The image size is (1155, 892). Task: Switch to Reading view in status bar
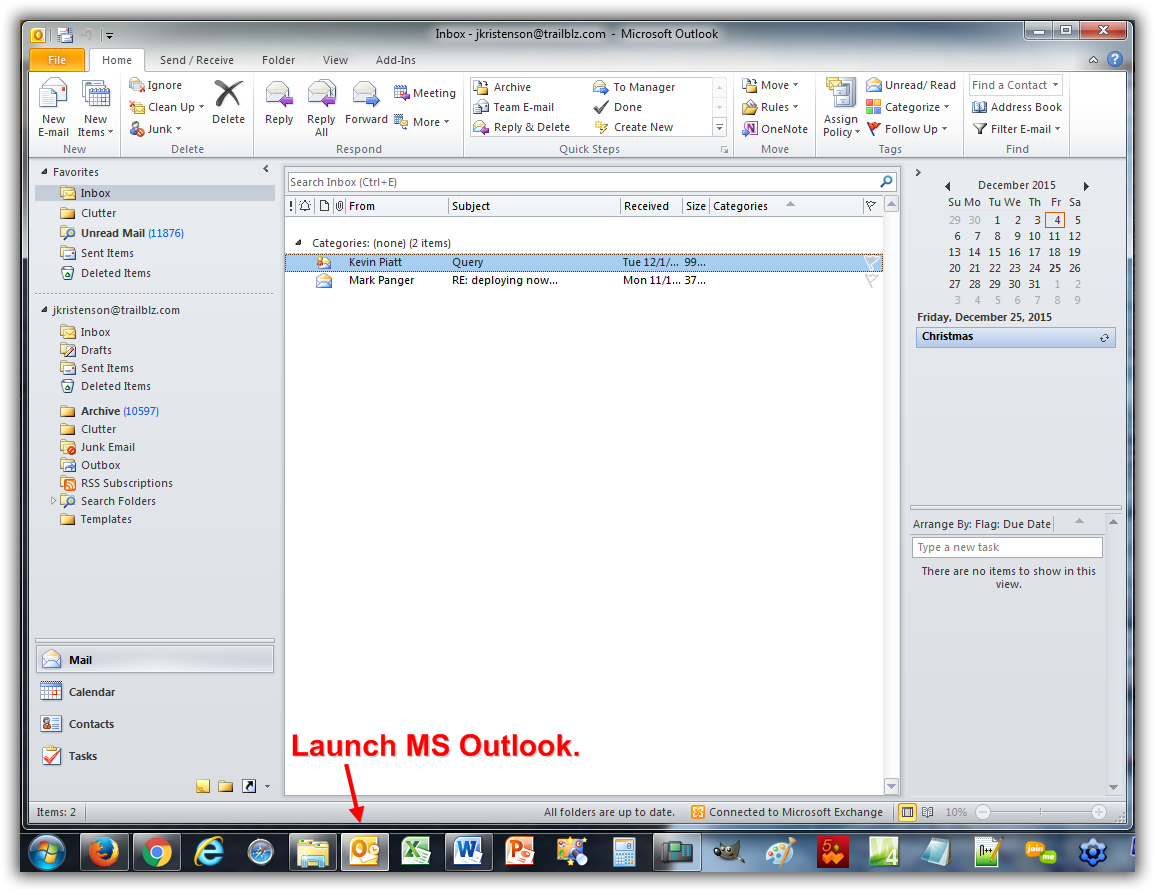point(928,812)
